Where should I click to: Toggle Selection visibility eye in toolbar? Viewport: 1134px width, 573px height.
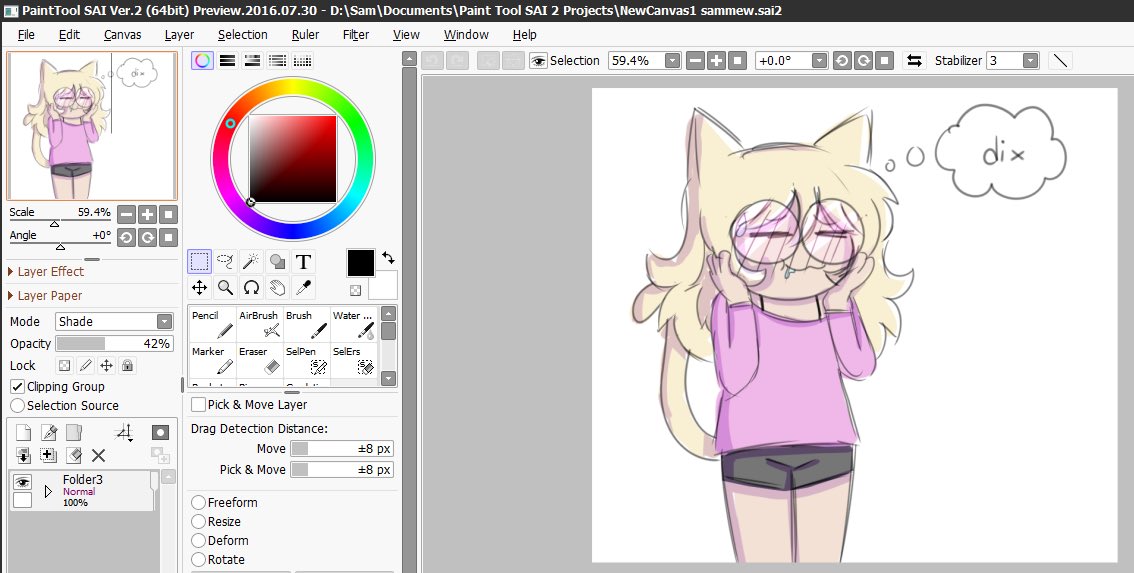[x=538, y=61]
